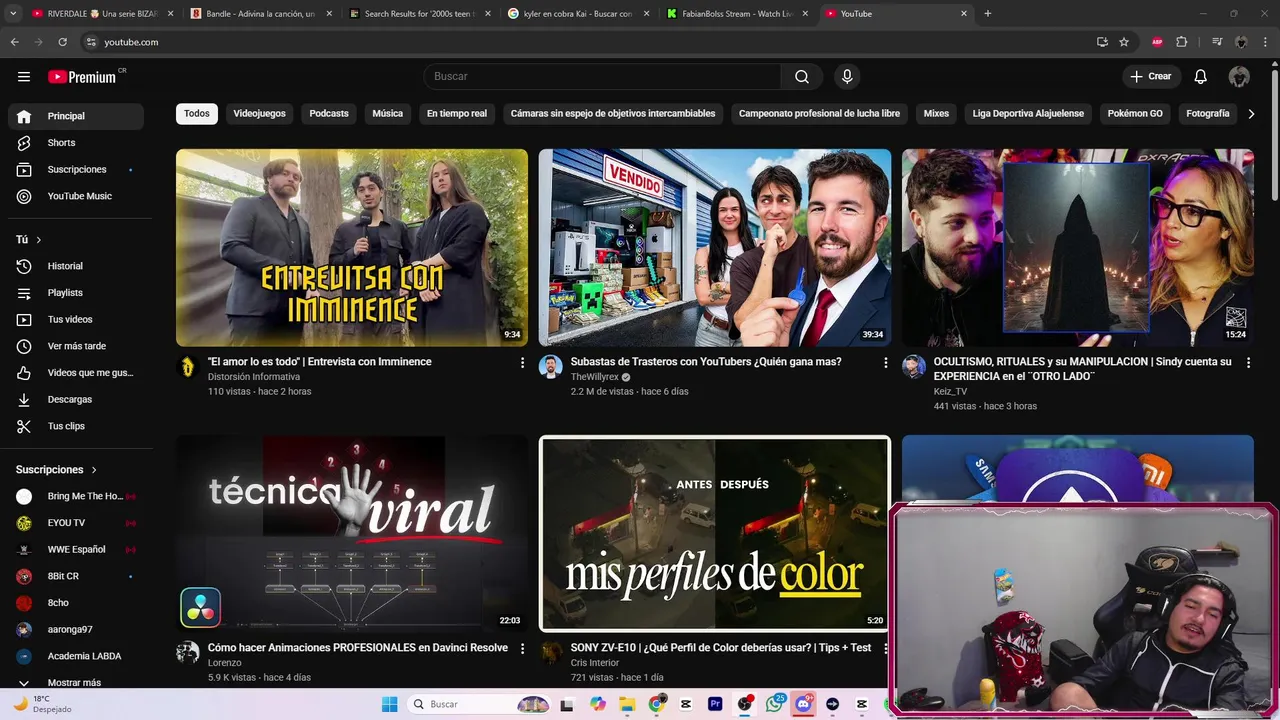The image size is (1280, 720).
Task: Go to Principal in the sidebar
Action: coord(76,116)
